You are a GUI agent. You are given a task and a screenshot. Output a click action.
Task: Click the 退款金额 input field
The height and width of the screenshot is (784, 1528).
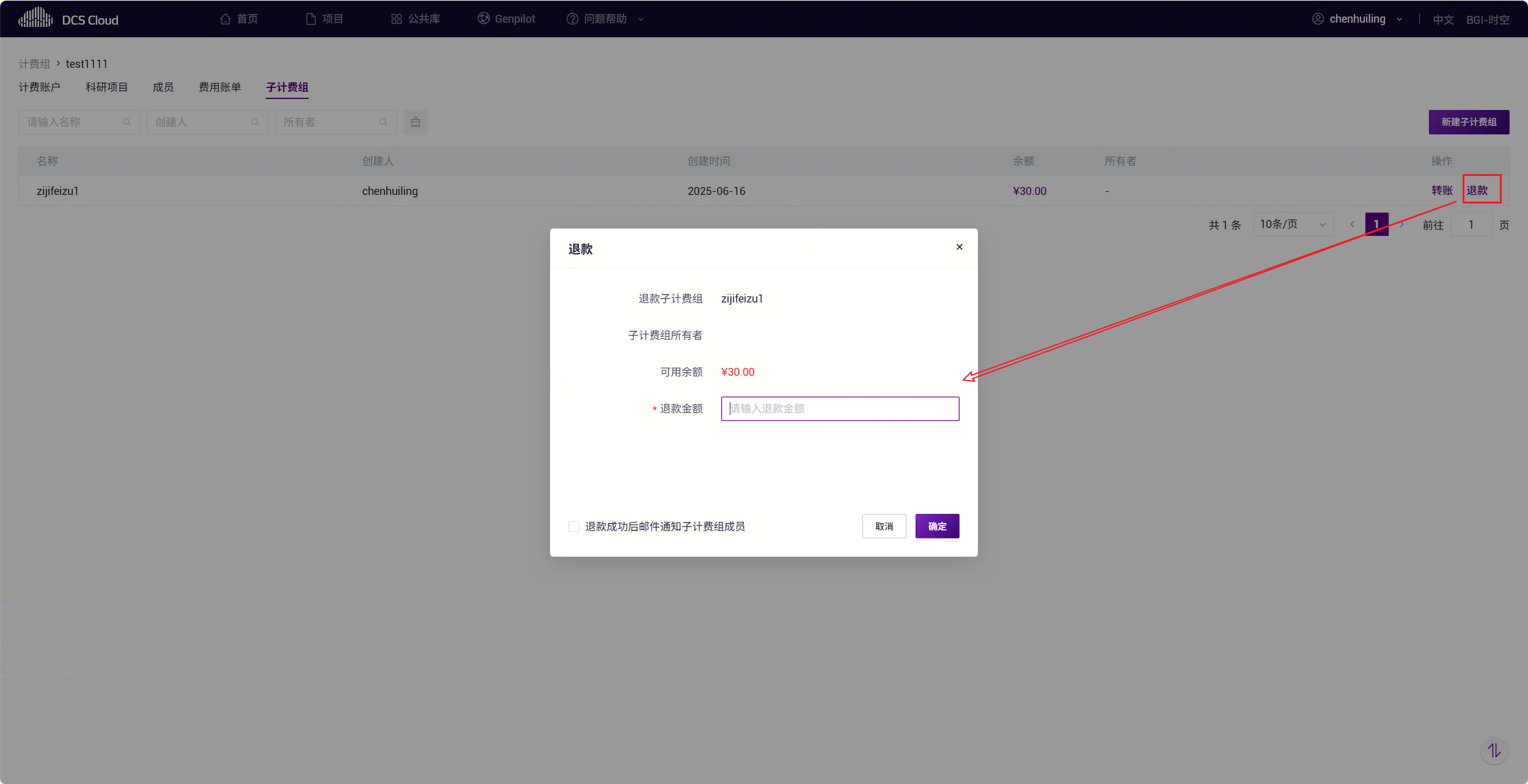pyautogui.click(x=840, y=409)
